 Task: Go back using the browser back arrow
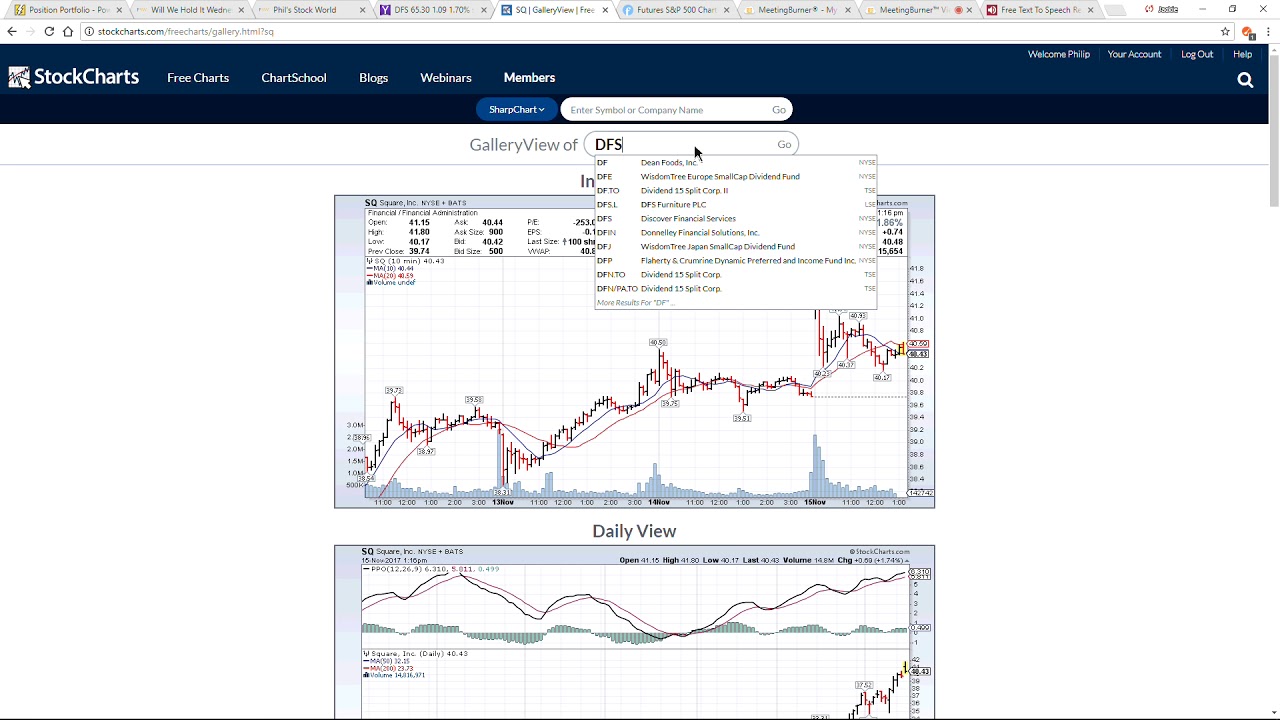tap(12, 31)
